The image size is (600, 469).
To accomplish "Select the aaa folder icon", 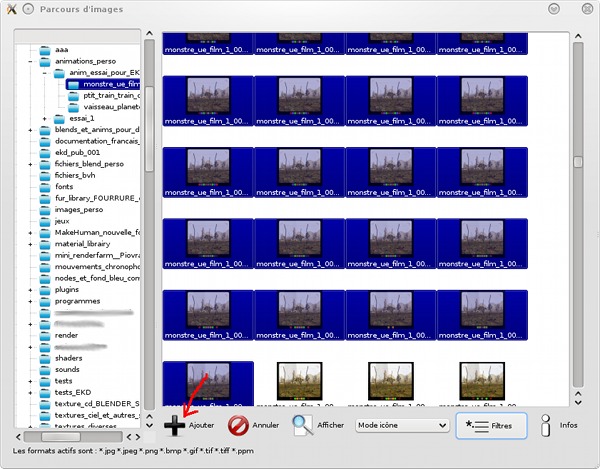I will [x=45, y=50].
